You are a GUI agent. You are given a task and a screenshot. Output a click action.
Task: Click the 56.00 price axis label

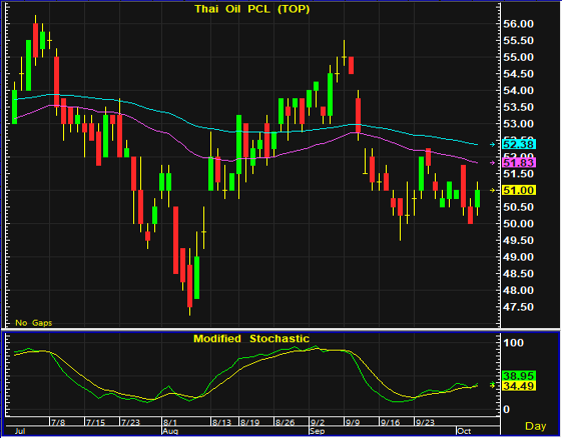click(518, 24)
